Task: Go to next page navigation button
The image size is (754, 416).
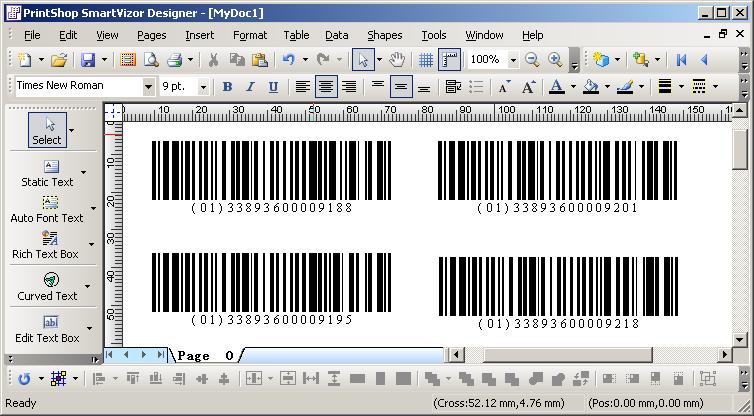Action: click(x=143, y=355)
